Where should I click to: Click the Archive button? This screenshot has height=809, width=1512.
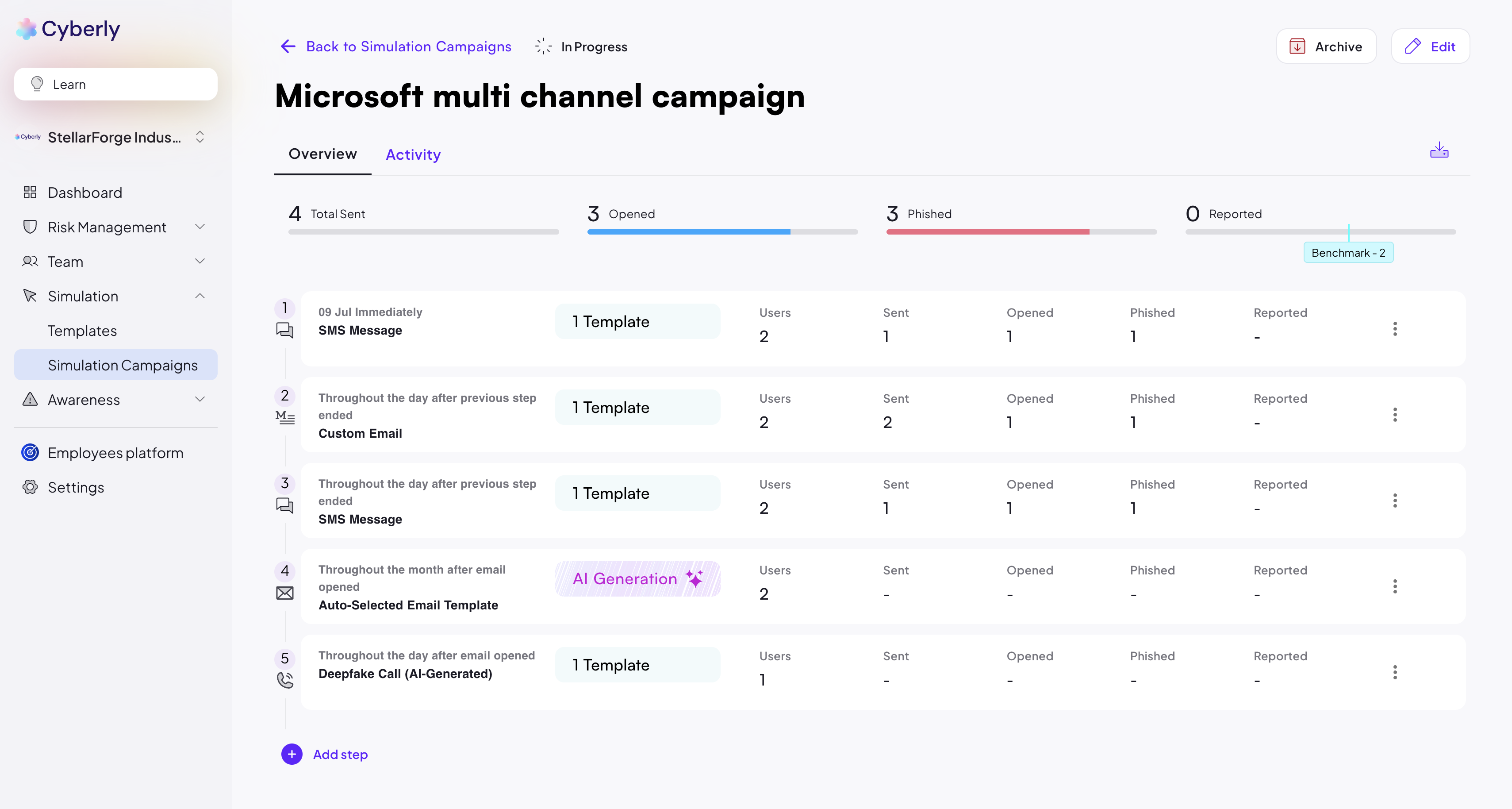[1326, 46]
